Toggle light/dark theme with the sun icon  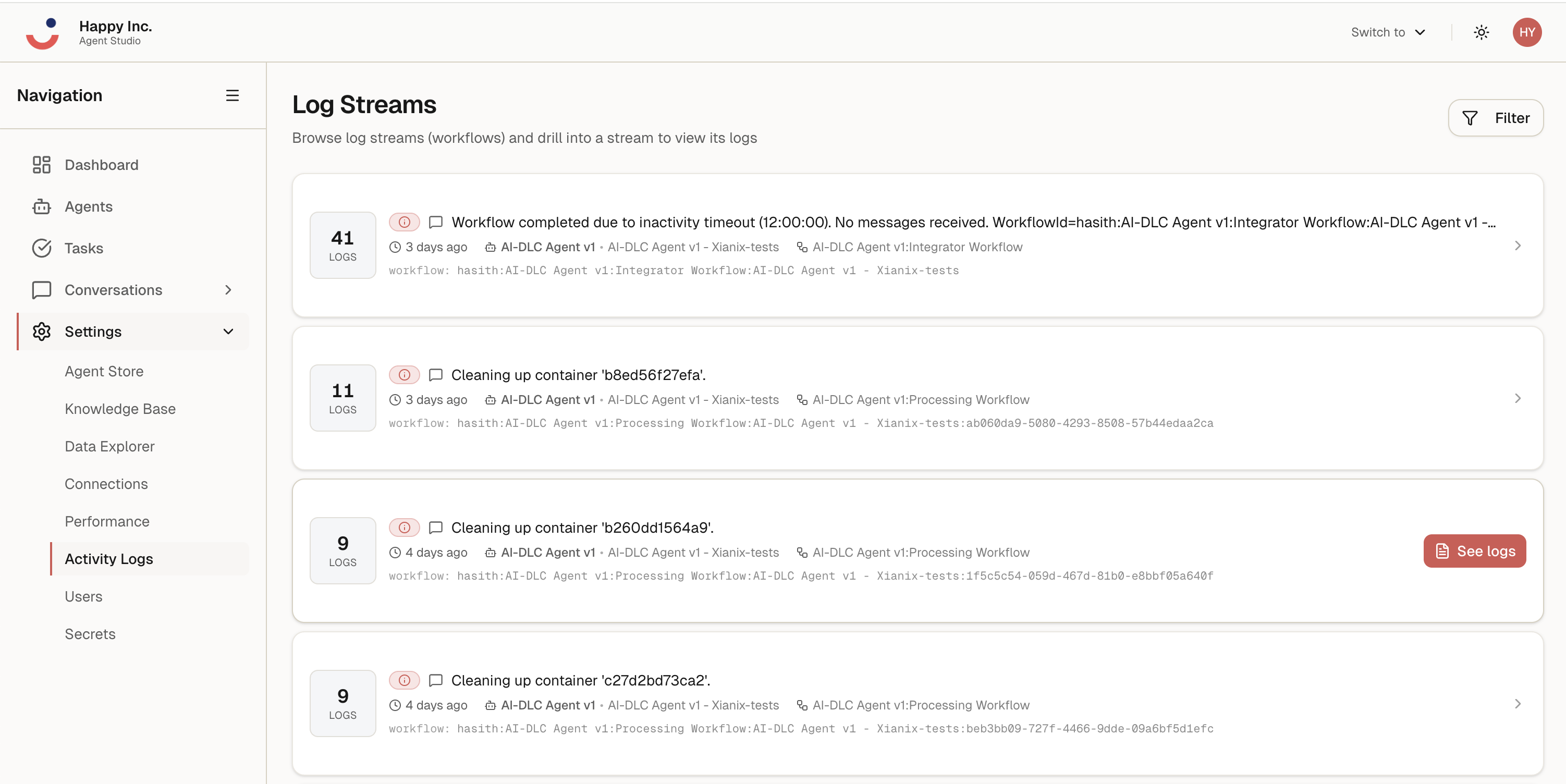[1482, 32]
